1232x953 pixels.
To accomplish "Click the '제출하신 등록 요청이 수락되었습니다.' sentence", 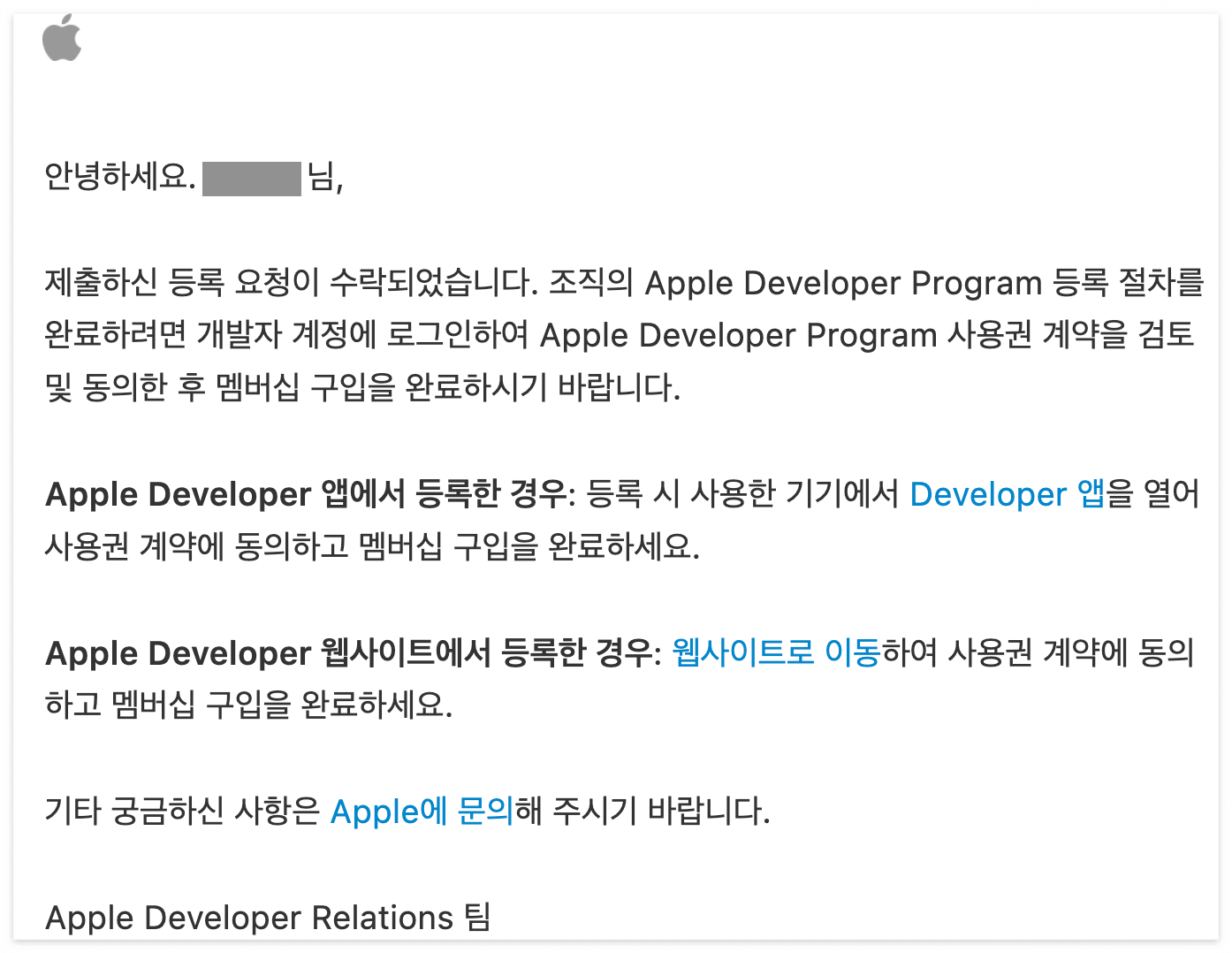I will pos(292,283).
